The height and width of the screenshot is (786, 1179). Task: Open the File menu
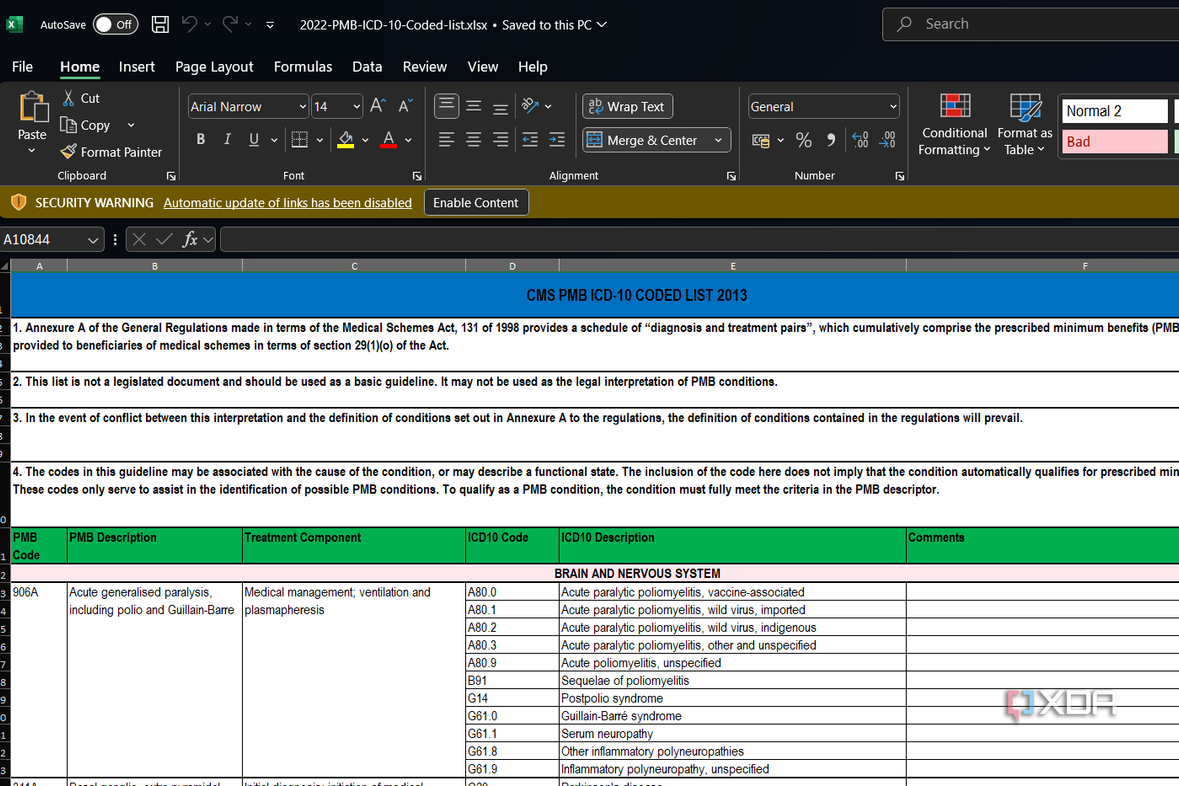[23, 66]
